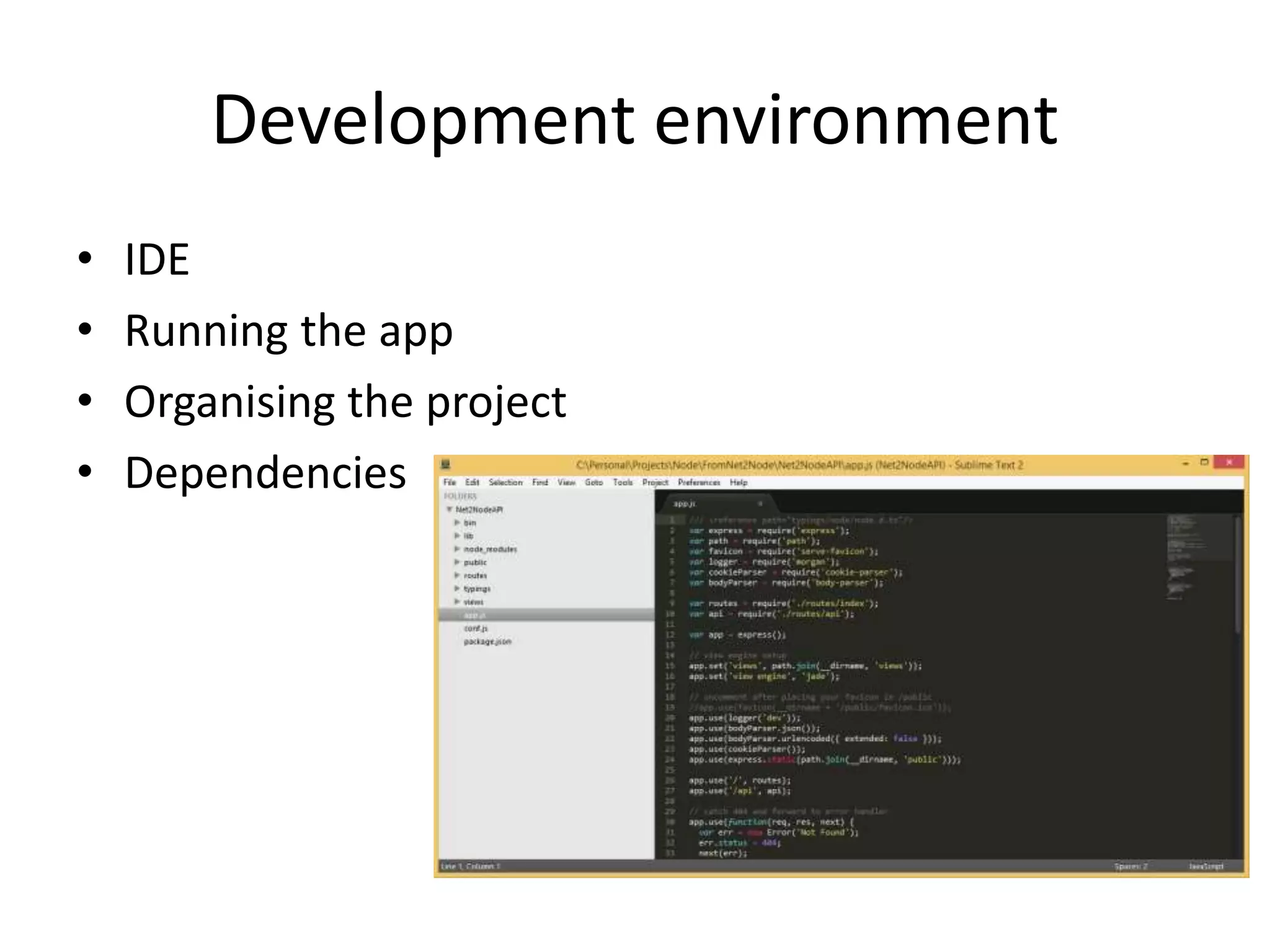The image size is (1270, 952).
Task: Open the Selection menu
Action: tap(505, 482)
